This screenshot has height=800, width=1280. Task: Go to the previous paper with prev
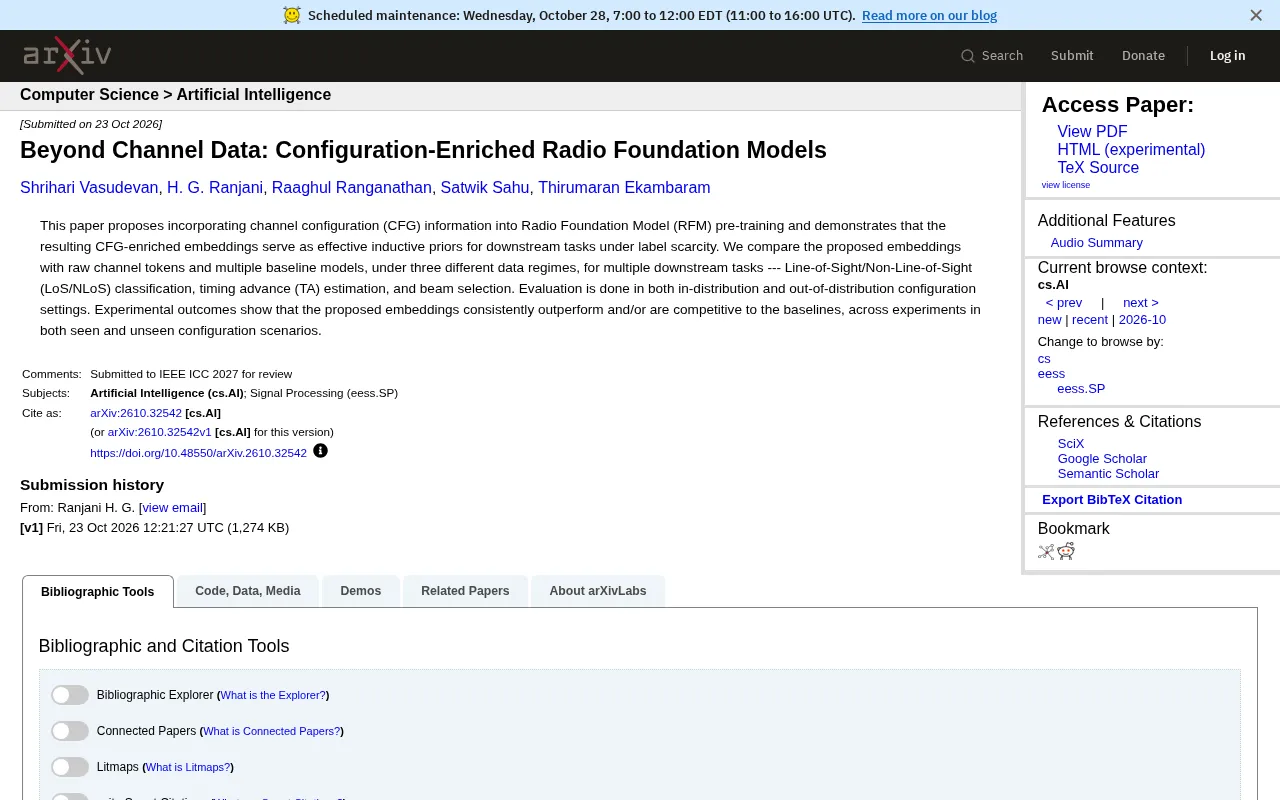1064,303
